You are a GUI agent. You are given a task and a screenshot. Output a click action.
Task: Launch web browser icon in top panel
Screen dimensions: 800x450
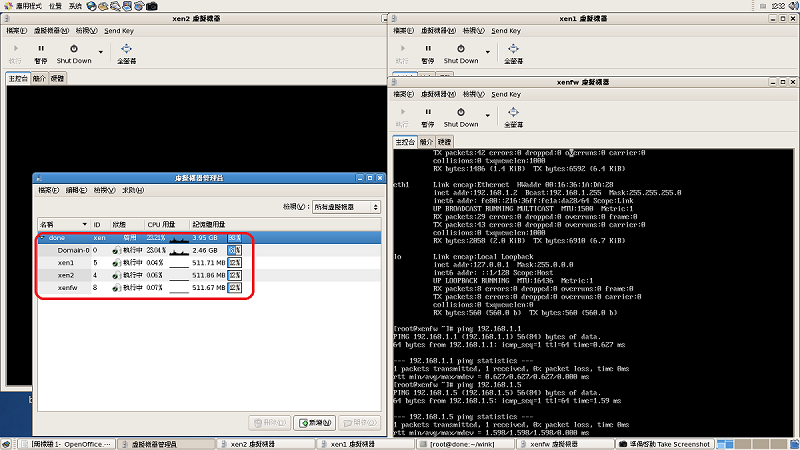pyautogui.click(x=91, y=6)
